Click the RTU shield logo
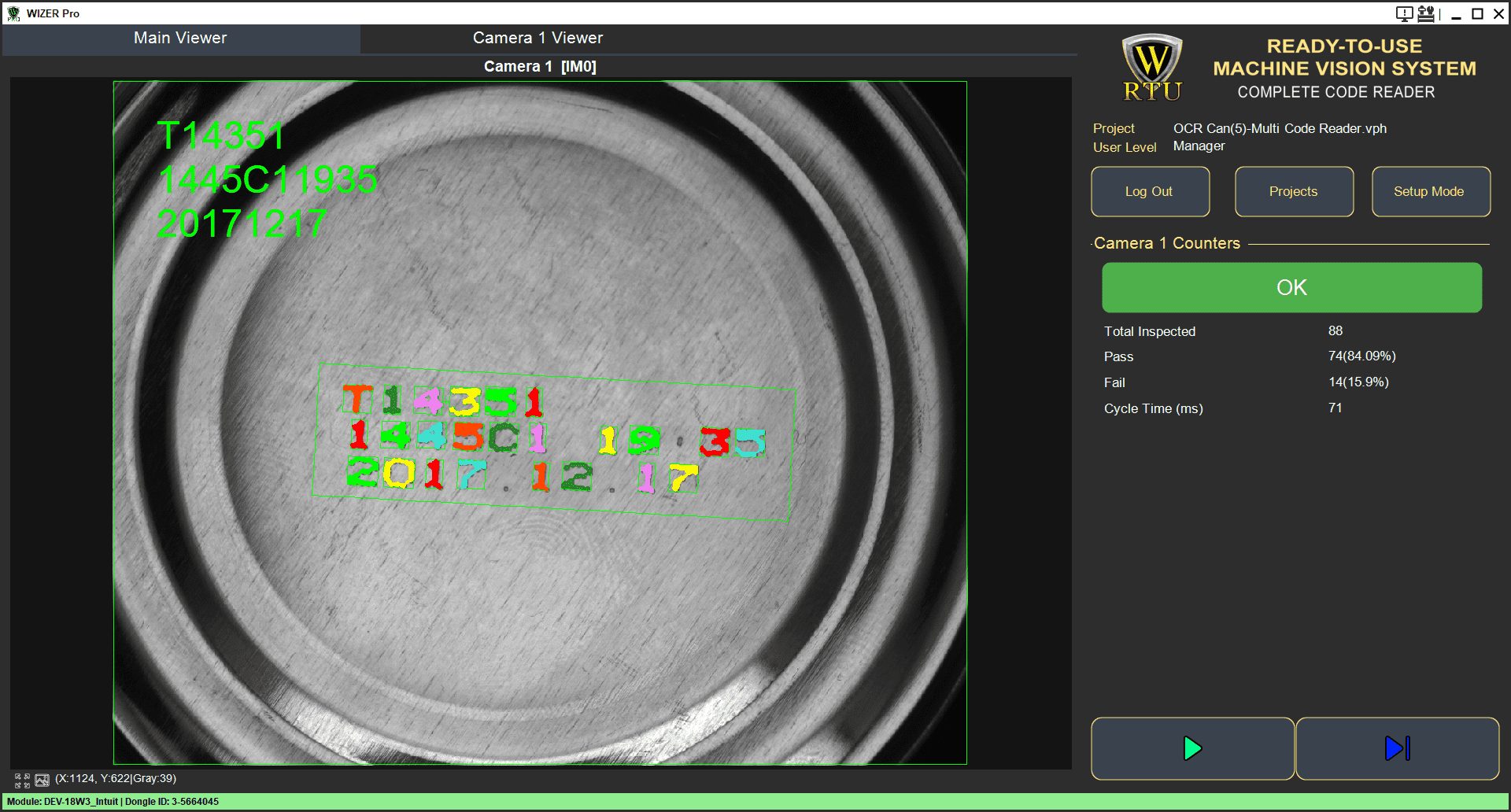The width and height of the screenshot is (1511, 812). click(1152, 68)
